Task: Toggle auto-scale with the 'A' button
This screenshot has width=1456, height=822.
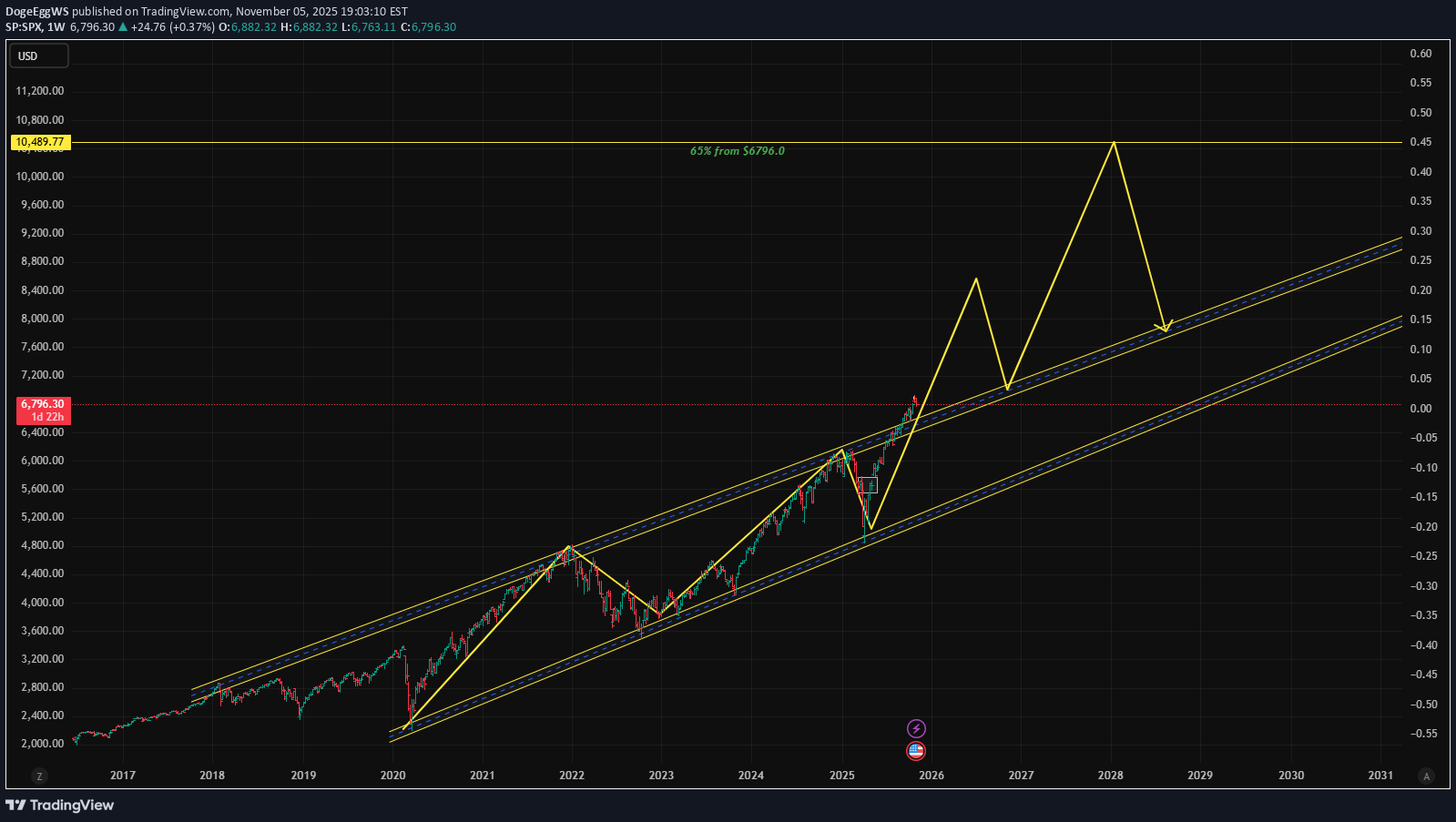Action: (1426, 776)
